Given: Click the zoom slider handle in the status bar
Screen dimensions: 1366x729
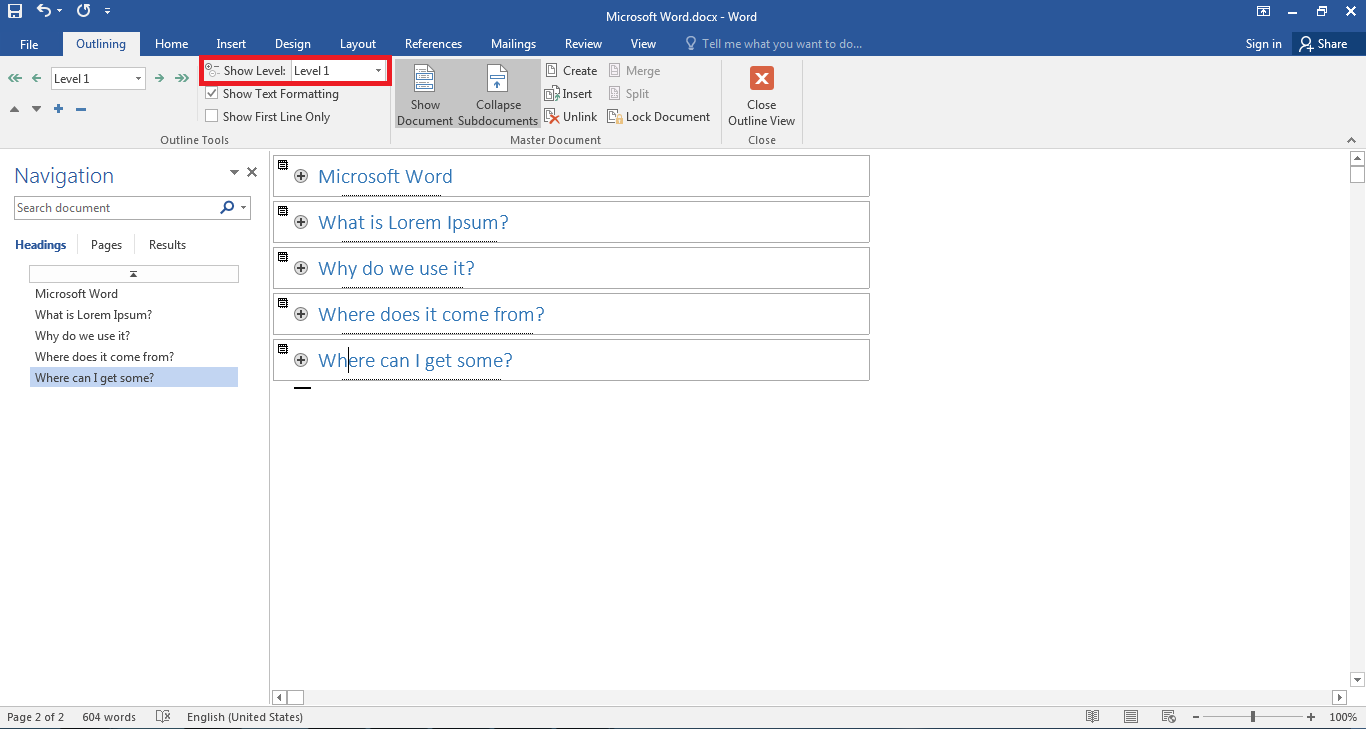Looking at the screenshot, I should pos(1252,717).
